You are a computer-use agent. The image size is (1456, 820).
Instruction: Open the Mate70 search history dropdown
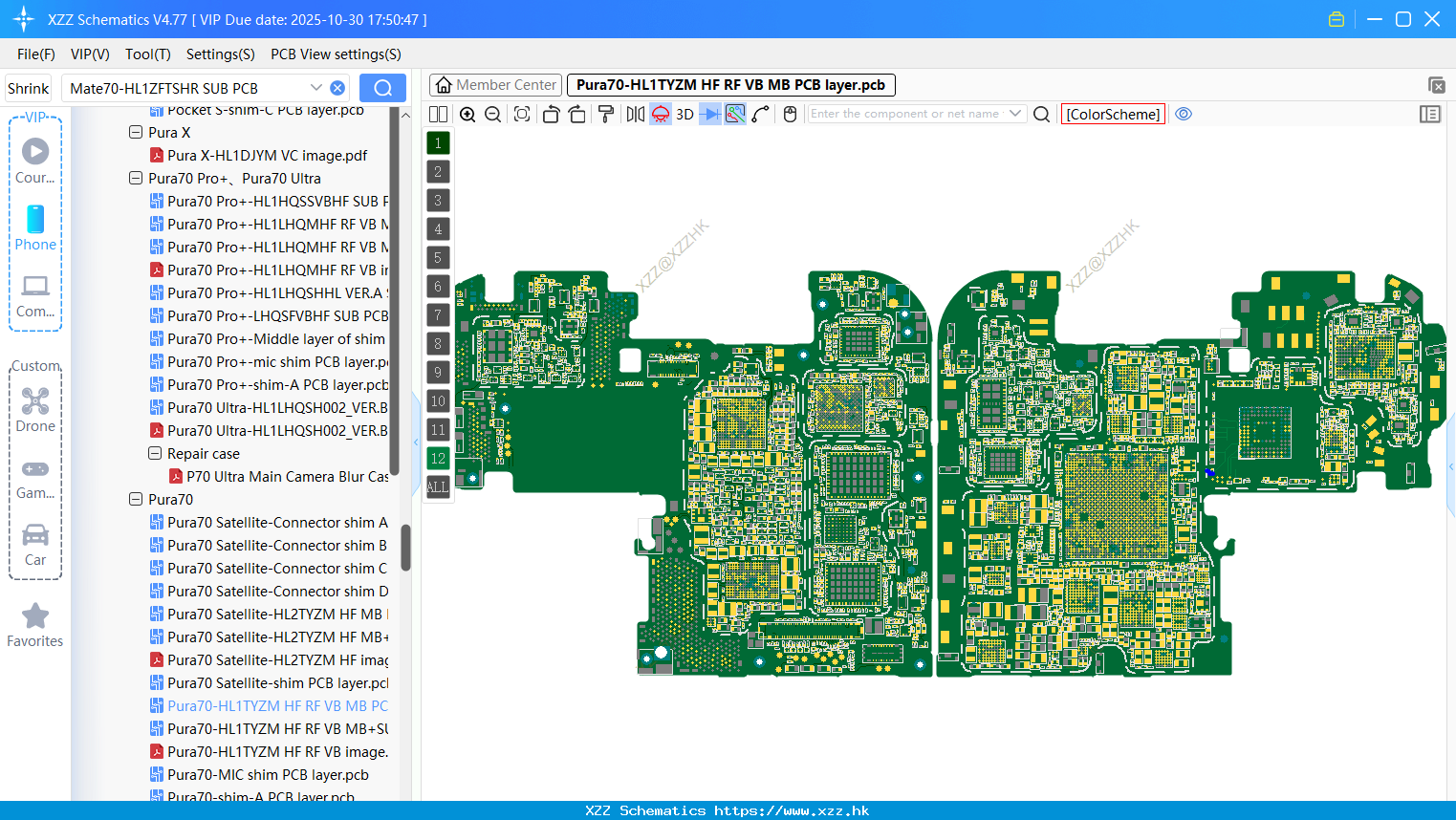316,88
